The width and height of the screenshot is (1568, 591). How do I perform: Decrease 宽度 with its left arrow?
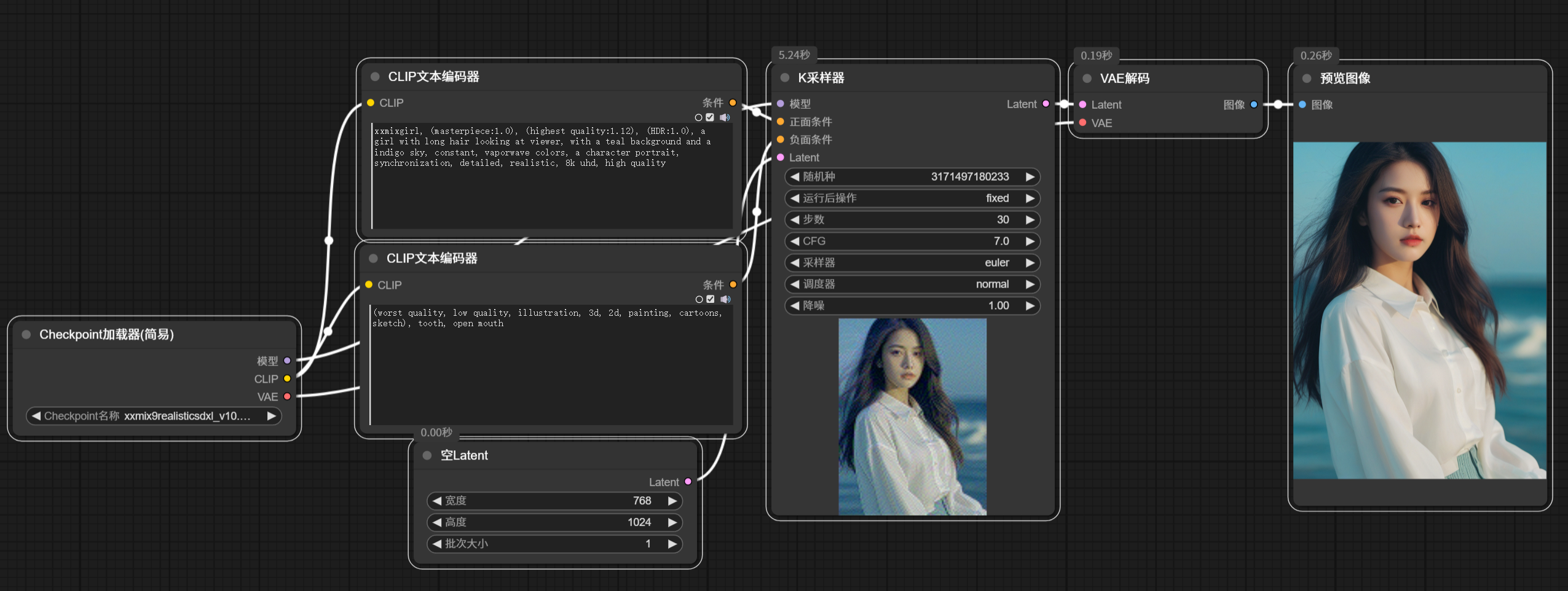437,501
